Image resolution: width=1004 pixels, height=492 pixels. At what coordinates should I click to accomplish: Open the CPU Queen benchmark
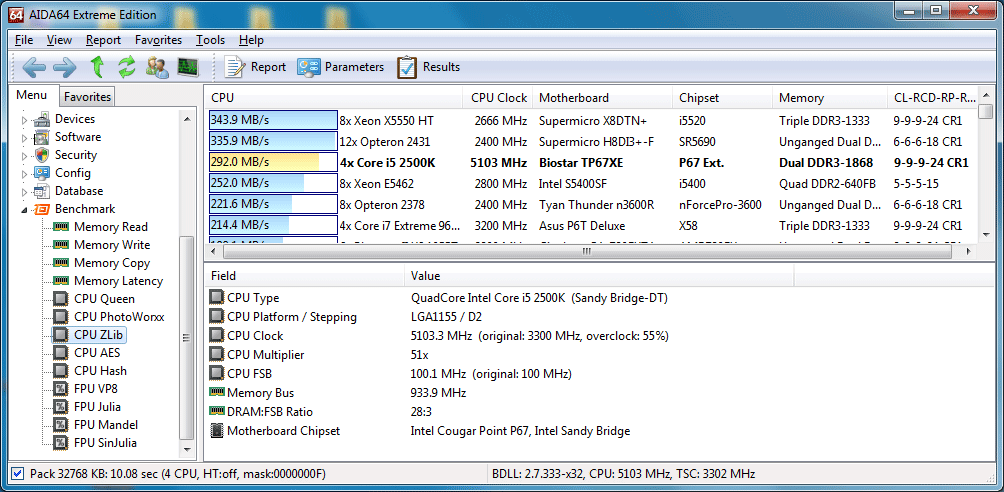pyautogui.click(x=104, y=299)
